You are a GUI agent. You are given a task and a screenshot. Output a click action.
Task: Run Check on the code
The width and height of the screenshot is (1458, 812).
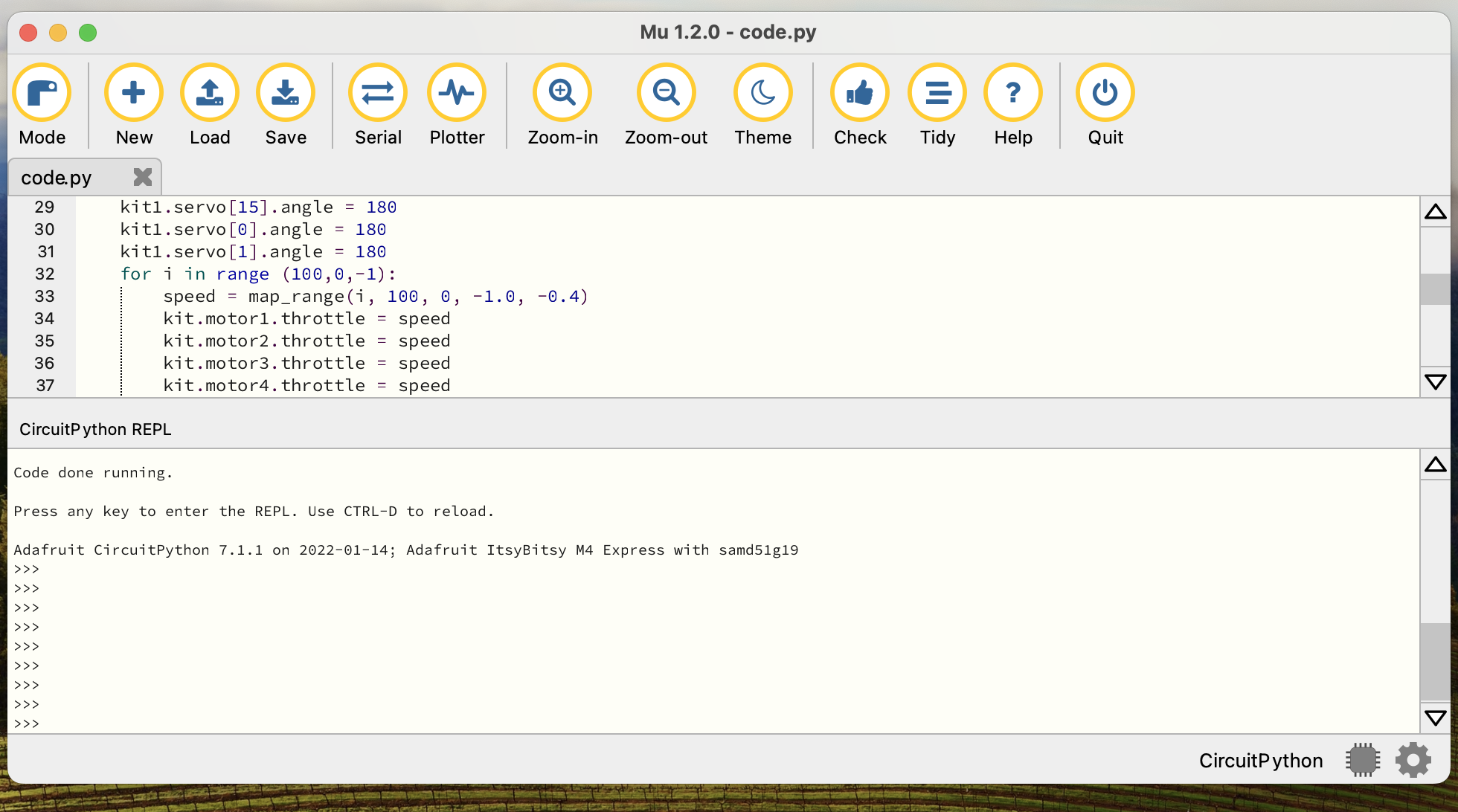click(x=860, y=93)
